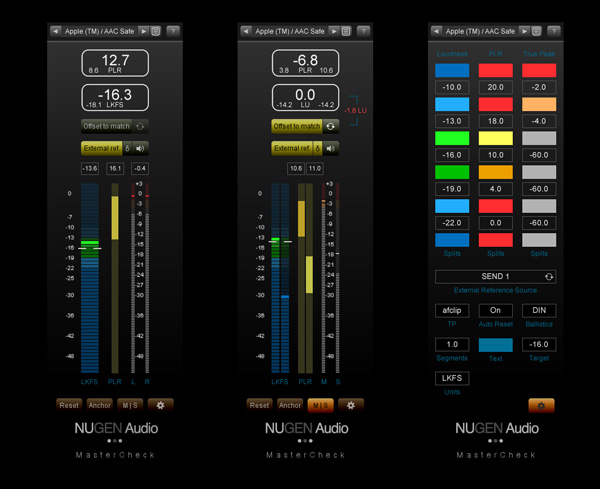This screenshot has height=489, width=600.
Task: Open Apple (TM) / AAC Safe preset in right panel
Action: tap(480, 31)
